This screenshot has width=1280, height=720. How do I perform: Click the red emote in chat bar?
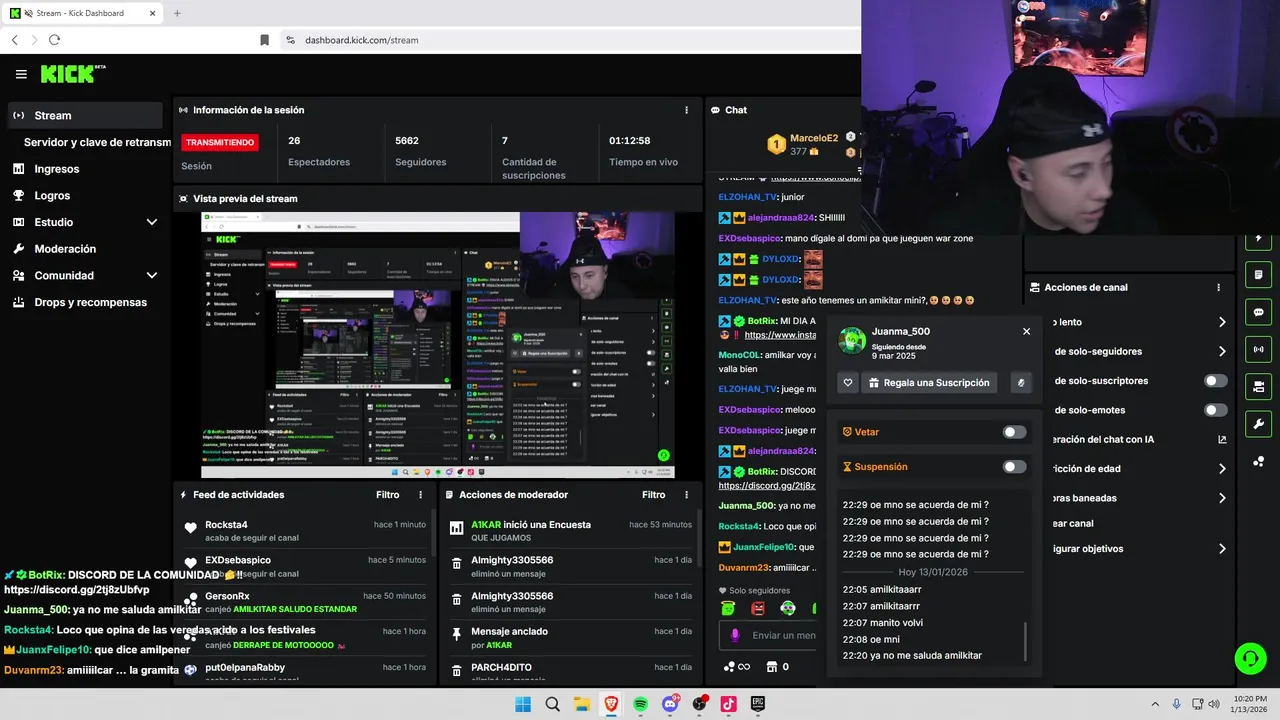click(x=758, y=609)
